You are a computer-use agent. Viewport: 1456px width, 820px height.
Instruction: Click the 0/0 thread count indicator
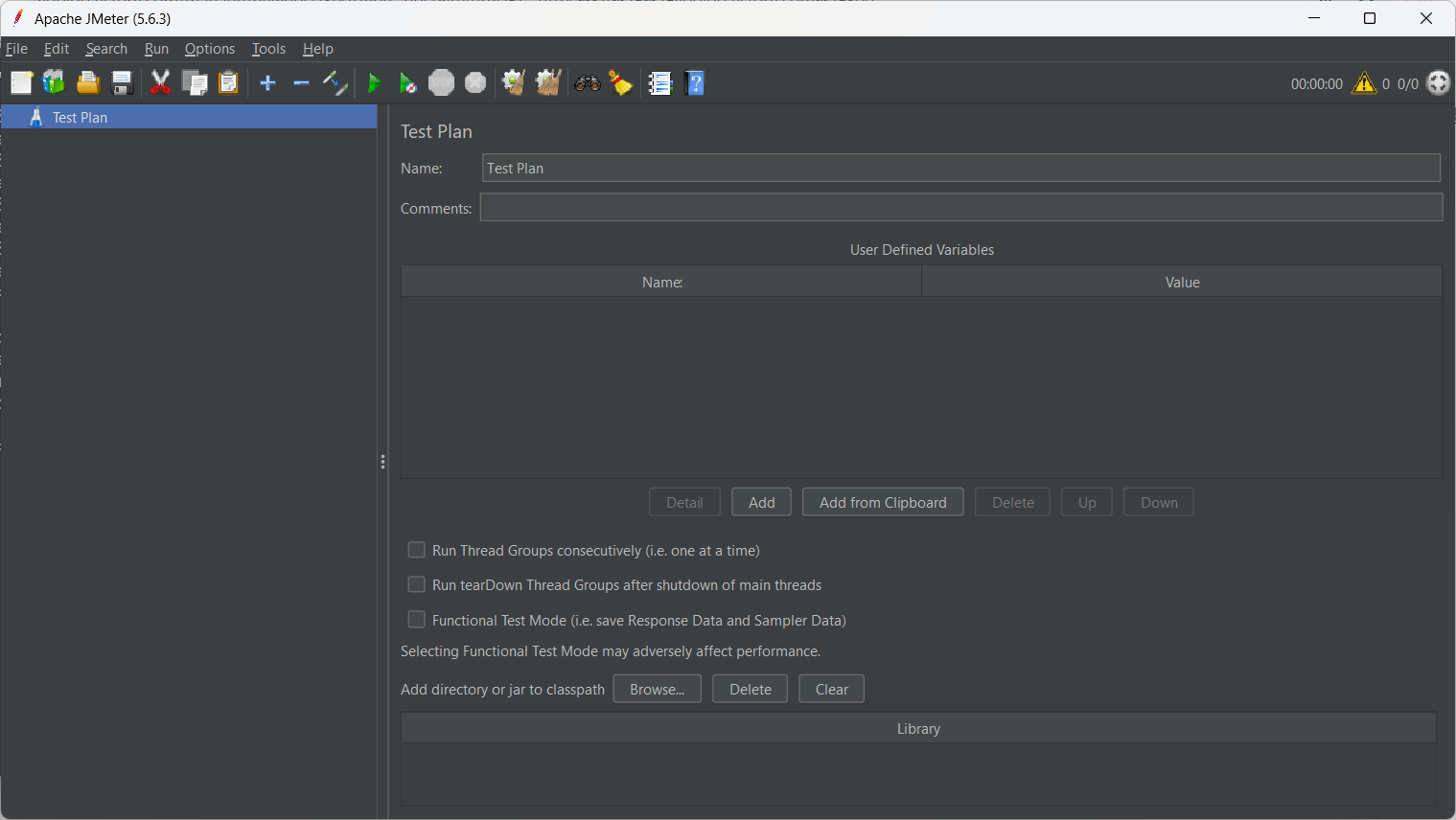1408,84
